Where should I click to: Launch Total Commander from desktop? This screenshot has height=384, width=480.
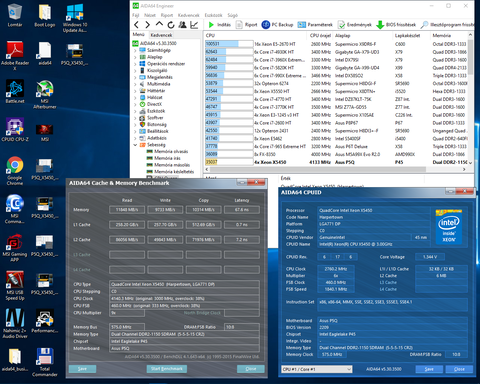coord(45,362)
